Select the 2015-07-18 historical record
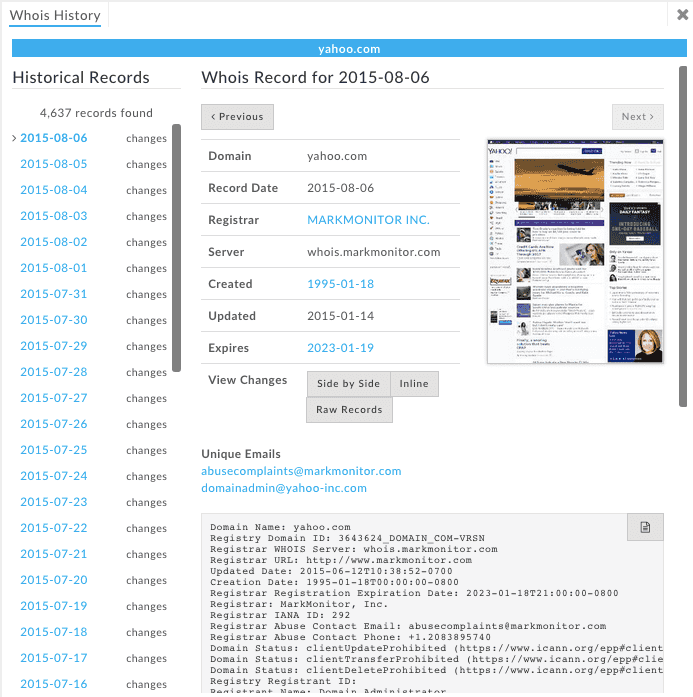693x697 pixels. pos(54,632)
